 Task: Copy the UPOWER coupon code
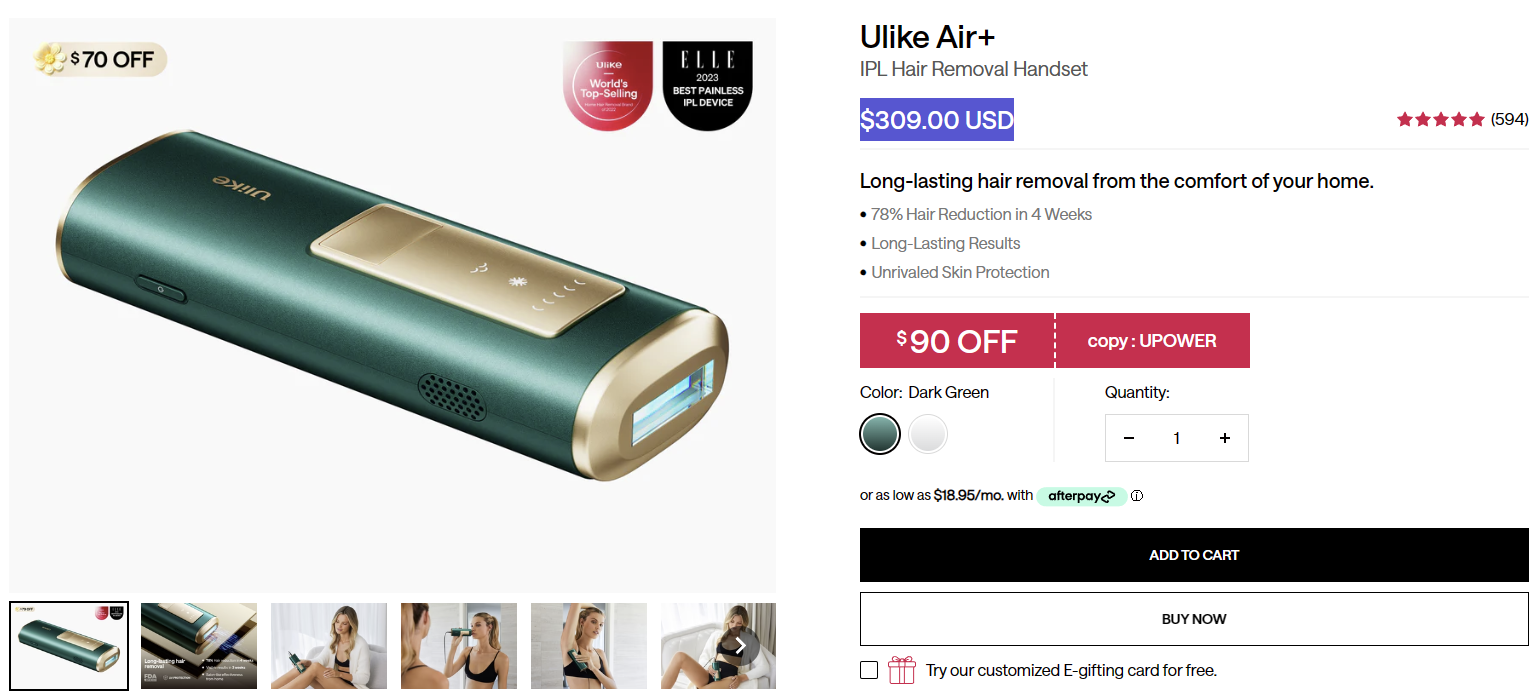1152,341
